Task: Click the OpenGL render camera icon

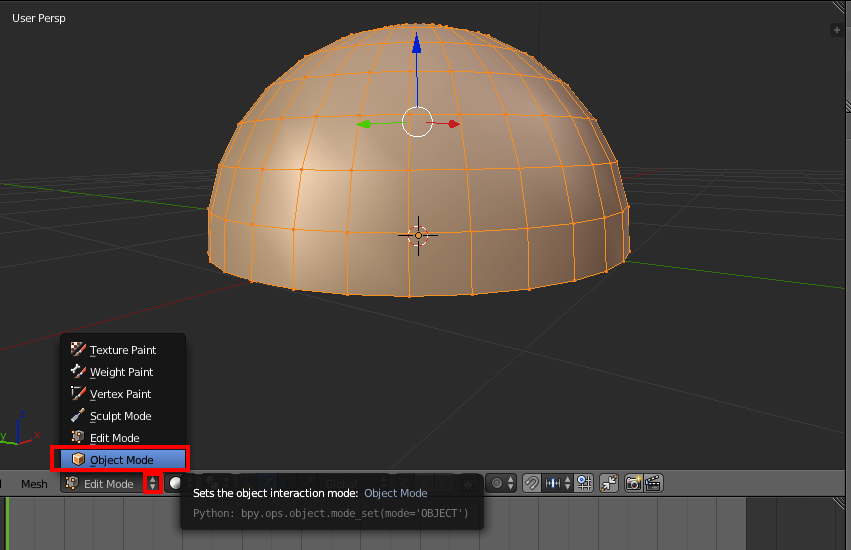Action: 633,483
